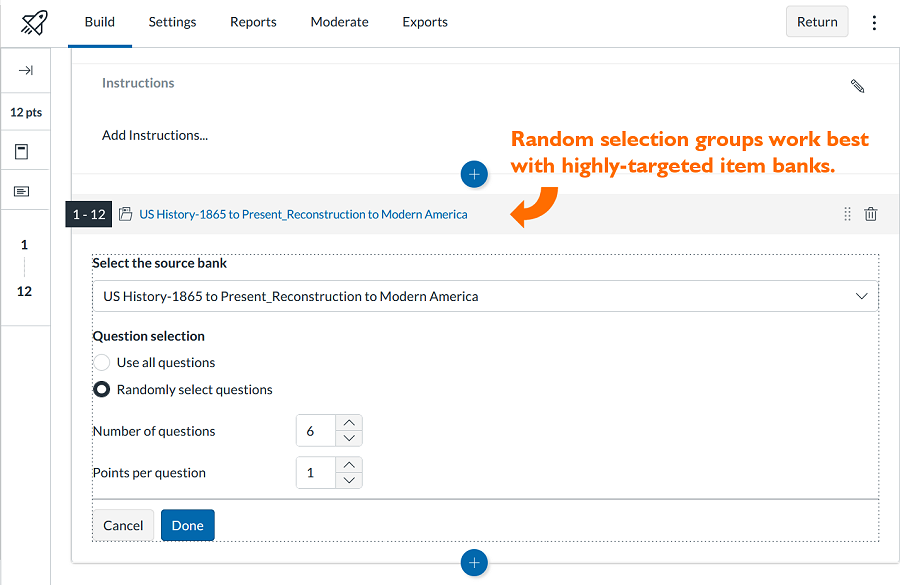
Task: Click the Number of questions input field
Action: pos(316,431)
